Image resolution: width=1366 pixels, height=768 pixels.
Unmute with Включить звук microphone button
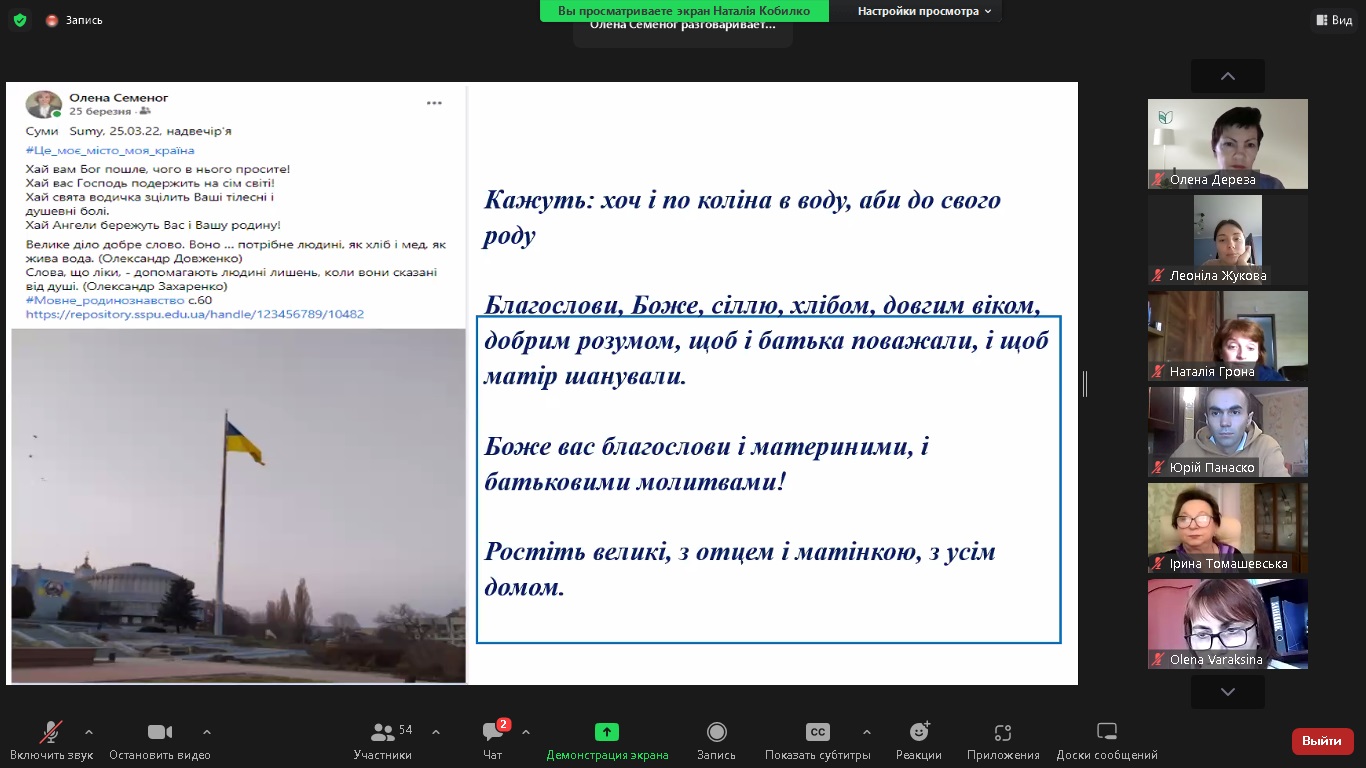(51, 741)
